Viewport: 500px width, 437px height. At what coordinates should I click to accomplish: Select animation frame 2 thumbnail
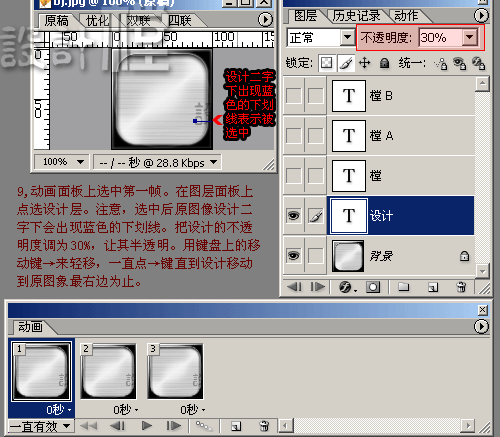[x=108, y=371]
